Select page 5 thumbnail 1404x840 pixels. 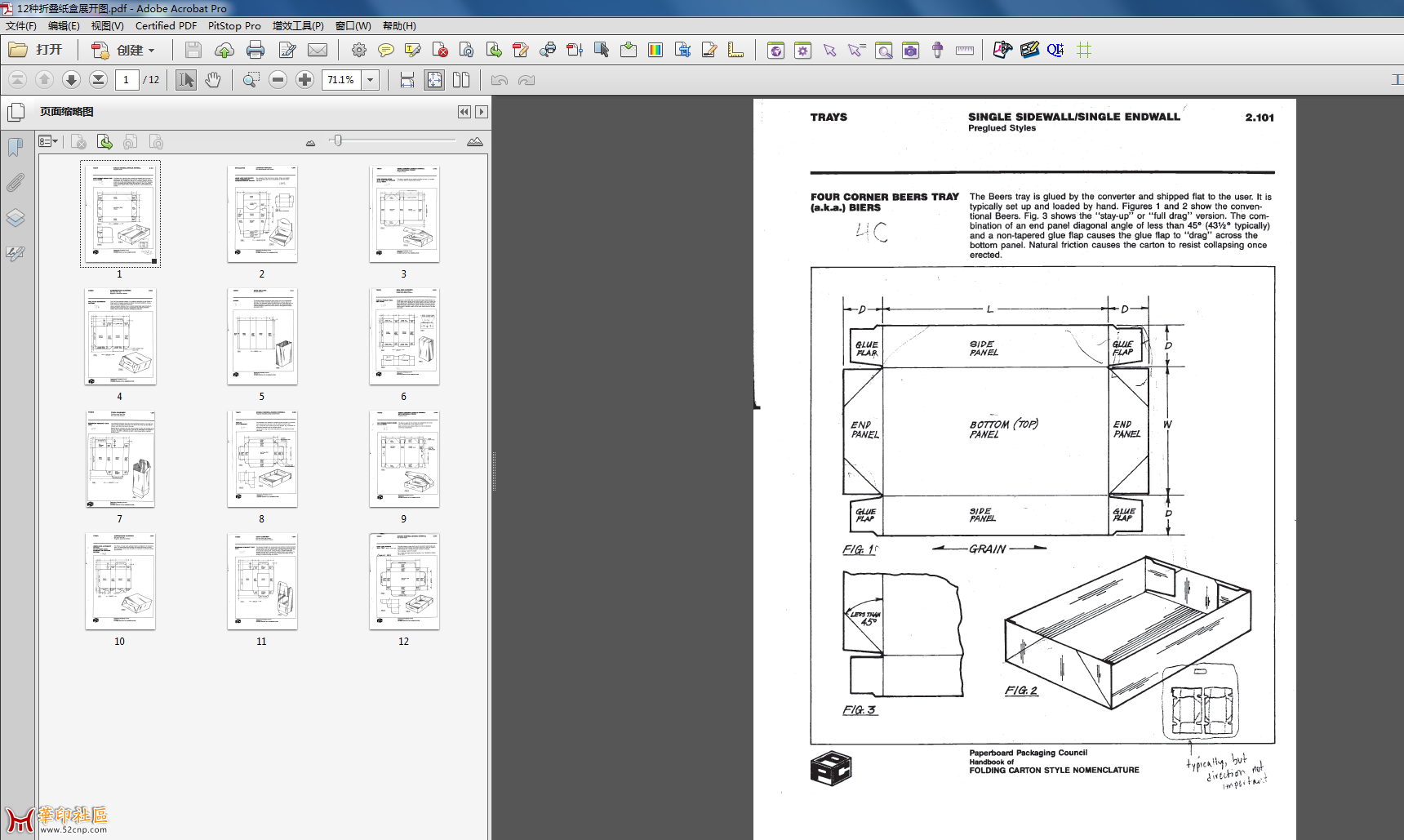262,336
